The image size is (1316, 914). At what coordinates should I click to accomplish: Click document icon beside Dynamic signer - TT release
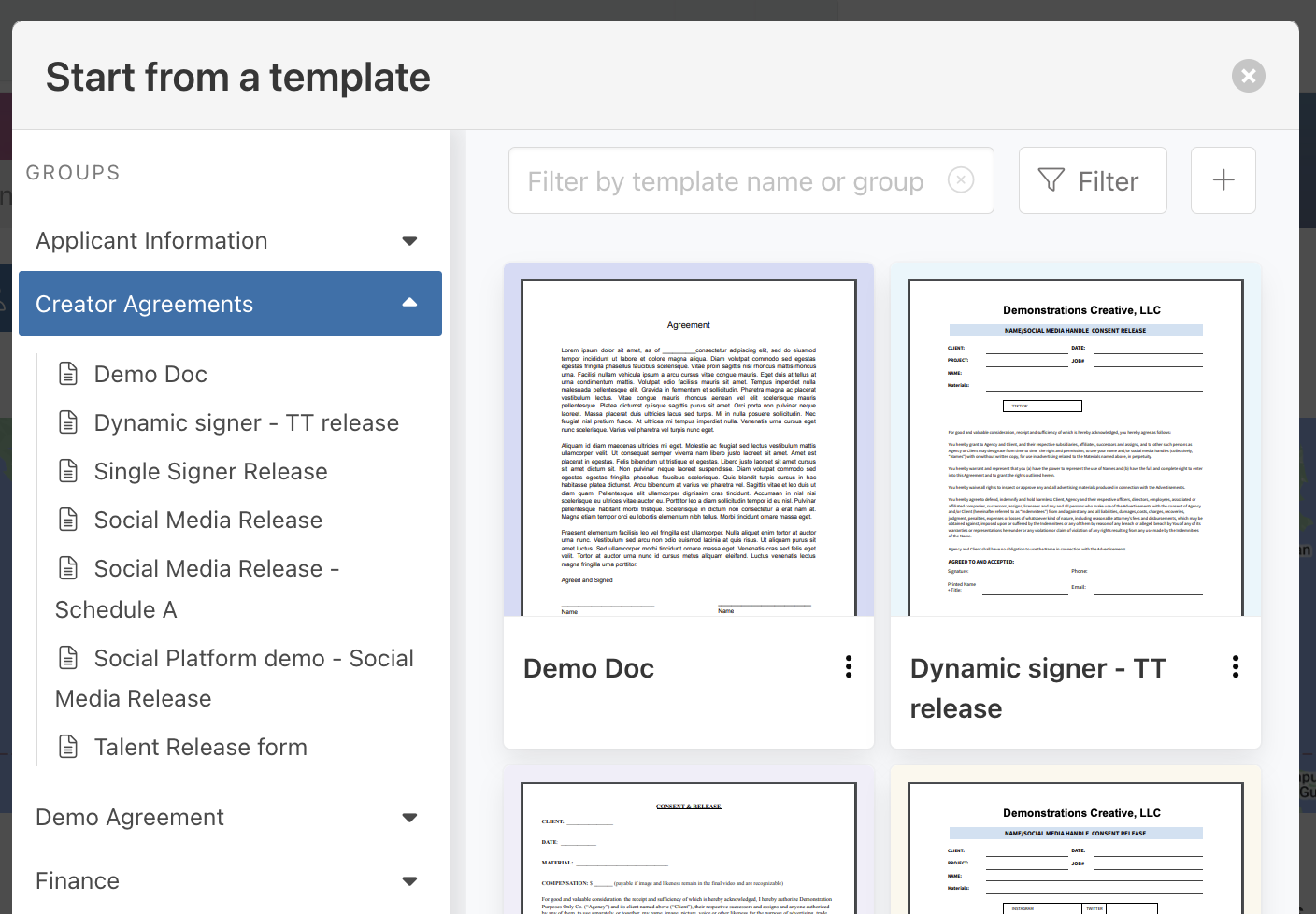[x=68, y=422]
